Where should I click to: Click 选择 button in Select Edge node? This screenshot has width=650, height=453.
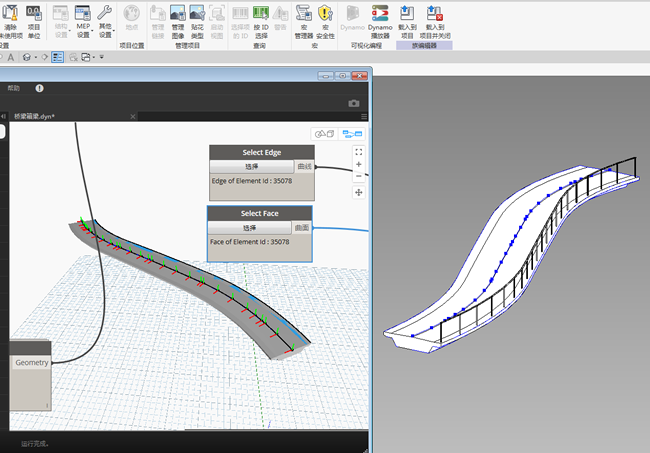pyautogui.click(x=252, y=167)
